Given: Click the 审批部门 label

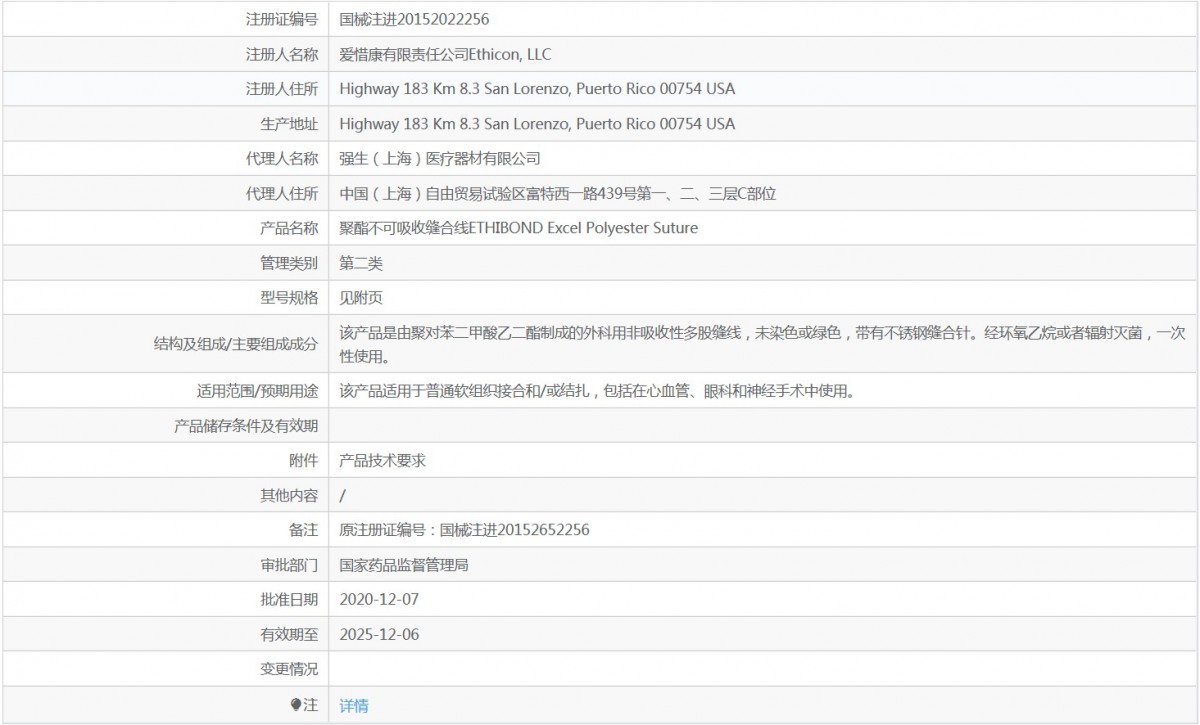Looking at the screenshot, I should 289,565.
